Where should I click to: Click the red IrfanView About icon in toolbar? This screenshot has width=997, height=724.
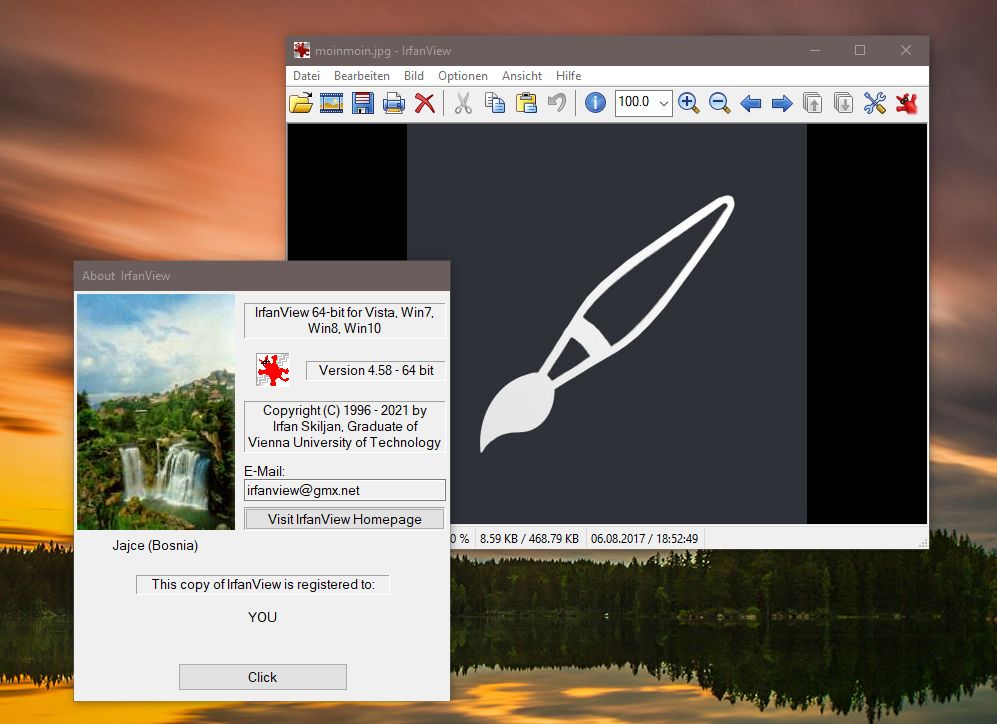(x=907, y=102)
